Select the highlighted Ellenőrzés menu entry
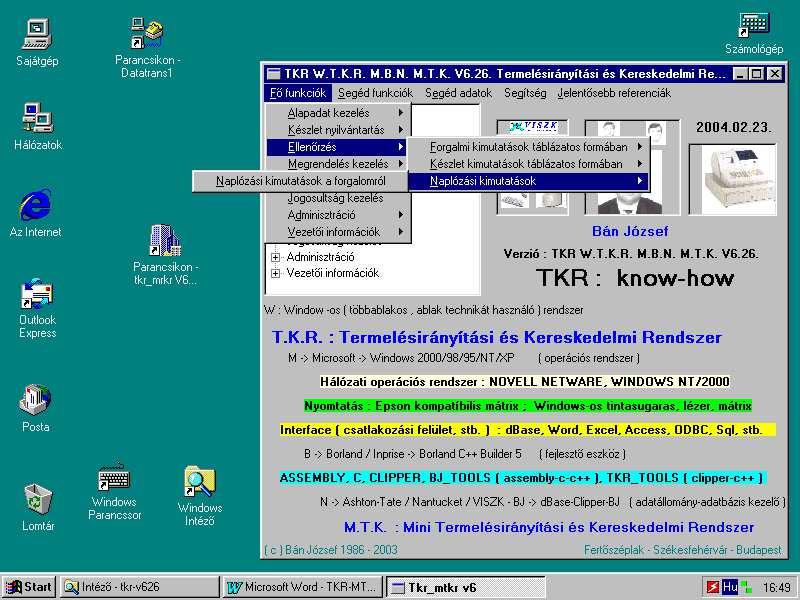The width and height of the screenshot is (800, 600). click(337, 147)
